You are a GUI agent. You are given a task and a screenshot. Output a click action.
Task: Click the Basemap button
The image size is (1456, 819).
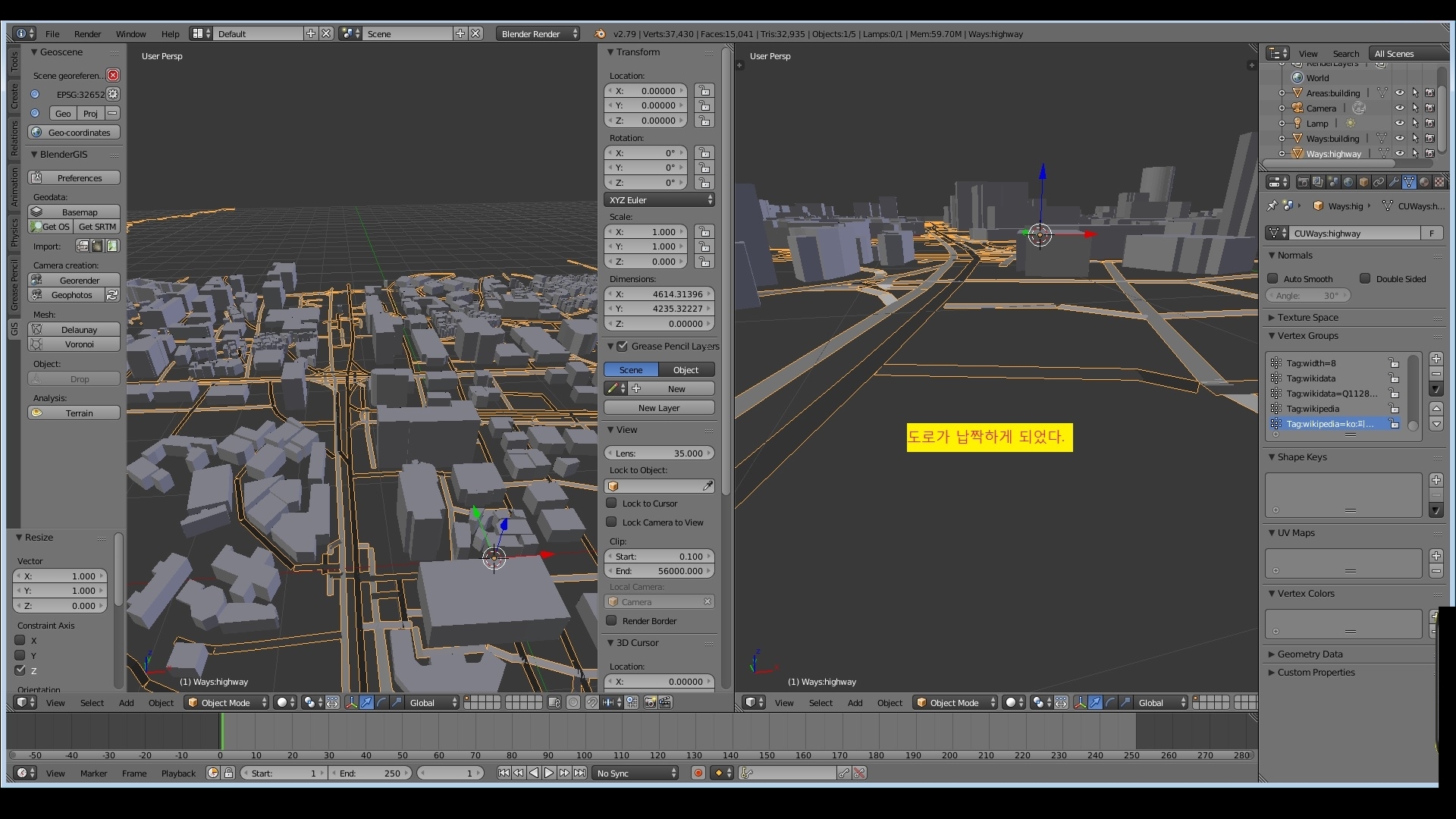tap(74, 212)
